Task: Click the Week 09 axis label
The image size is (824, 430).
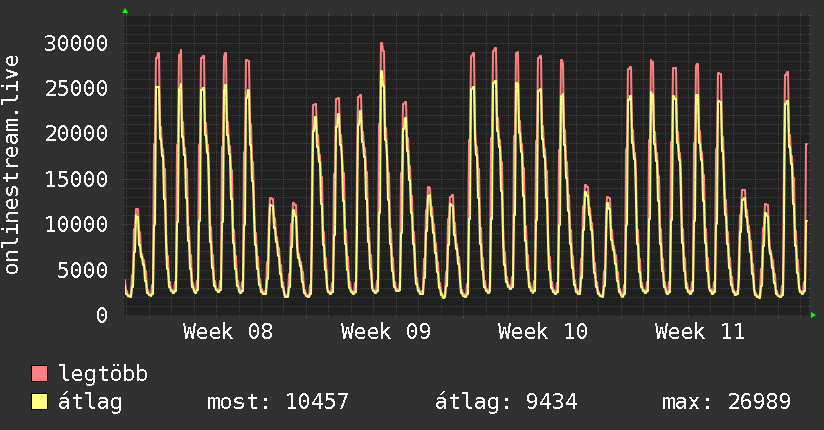Action: pos(386,332)
